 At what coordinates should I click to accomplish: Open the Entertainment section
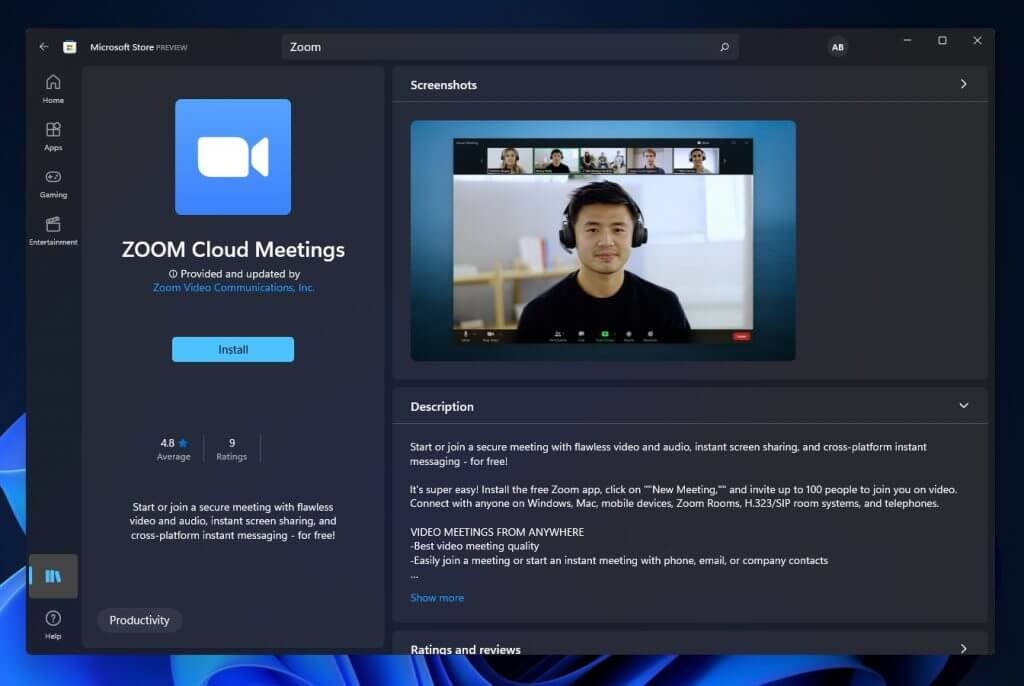tap(53, 230)
